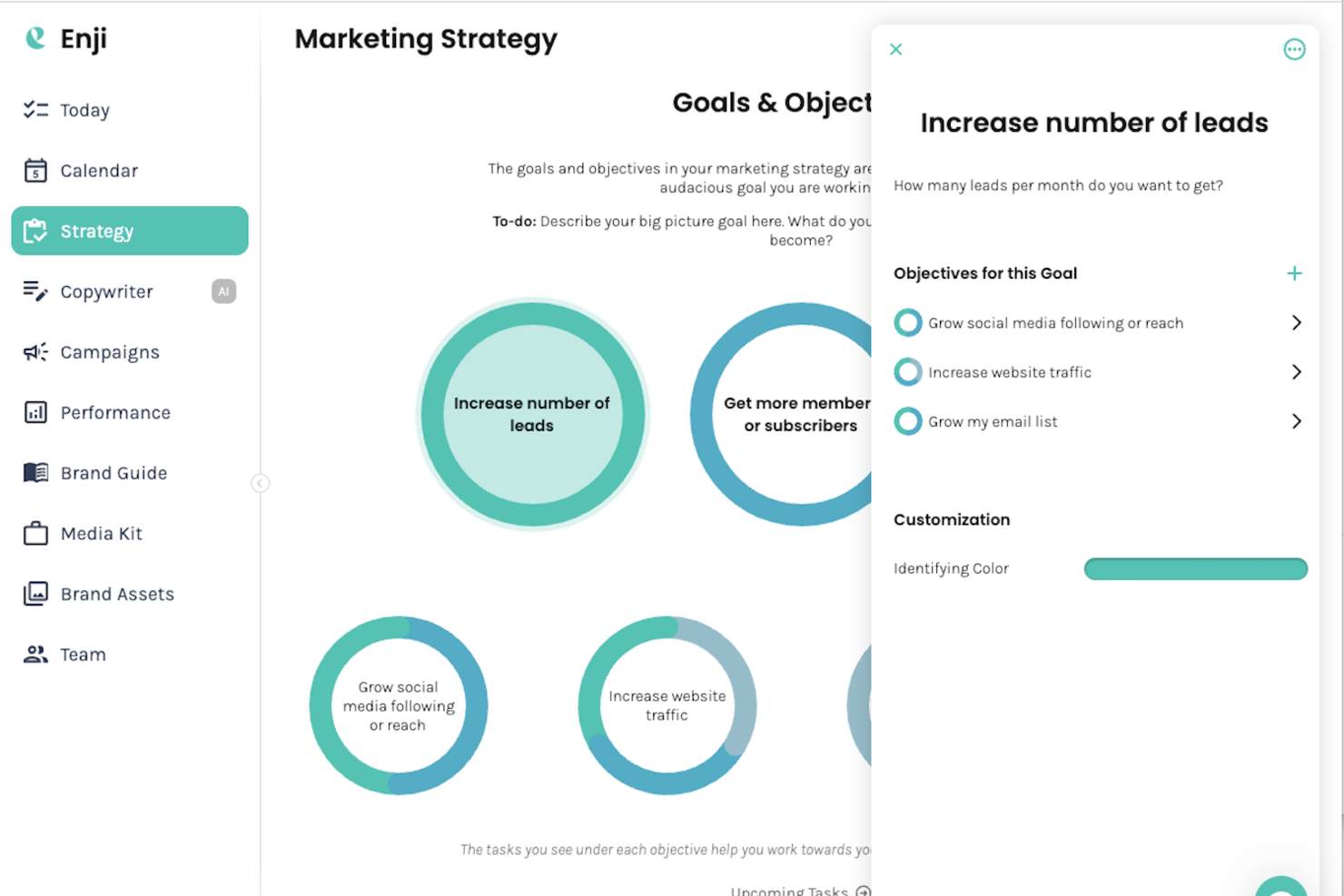Open the Brand Guide book icon
Screen dimensions: 1344x896
coord(35,472)
